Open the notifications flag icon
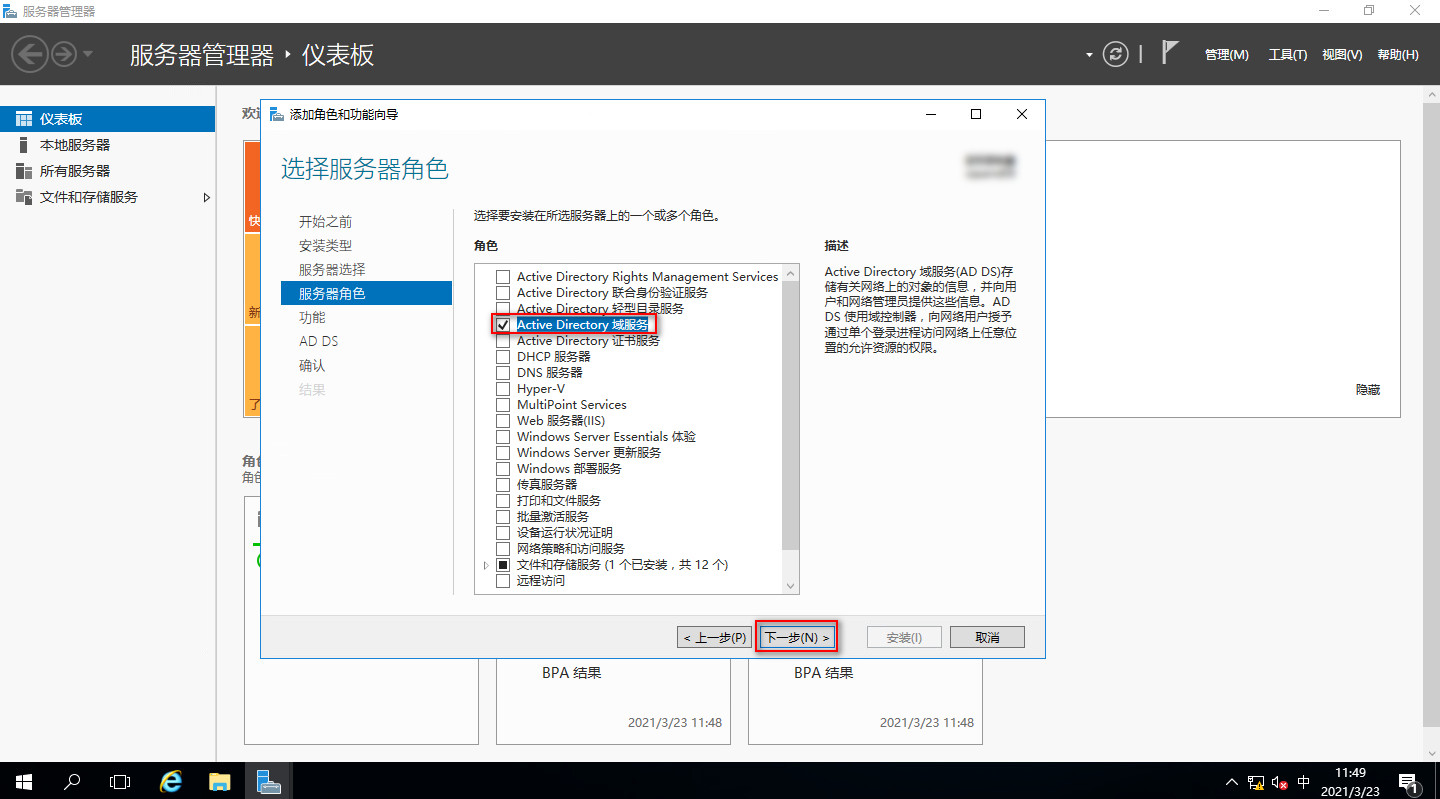The width and height of the screenshot is (1440, 799). (x=1170, y=53)
